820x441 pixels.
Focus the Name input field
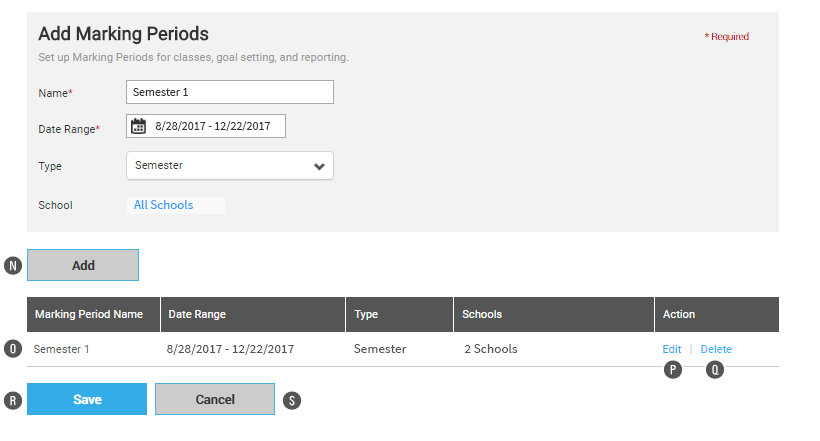pyautogui.click(x=230, y=92)
